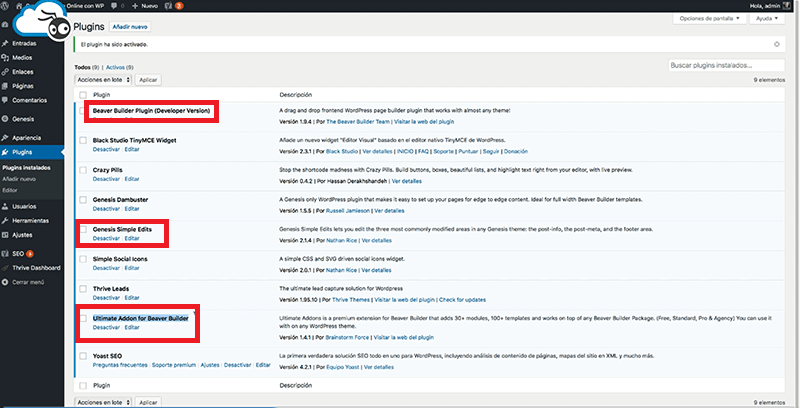
Task: Edit the Black Studio TinyMCE Widget plugin
Action: point(132,149)
